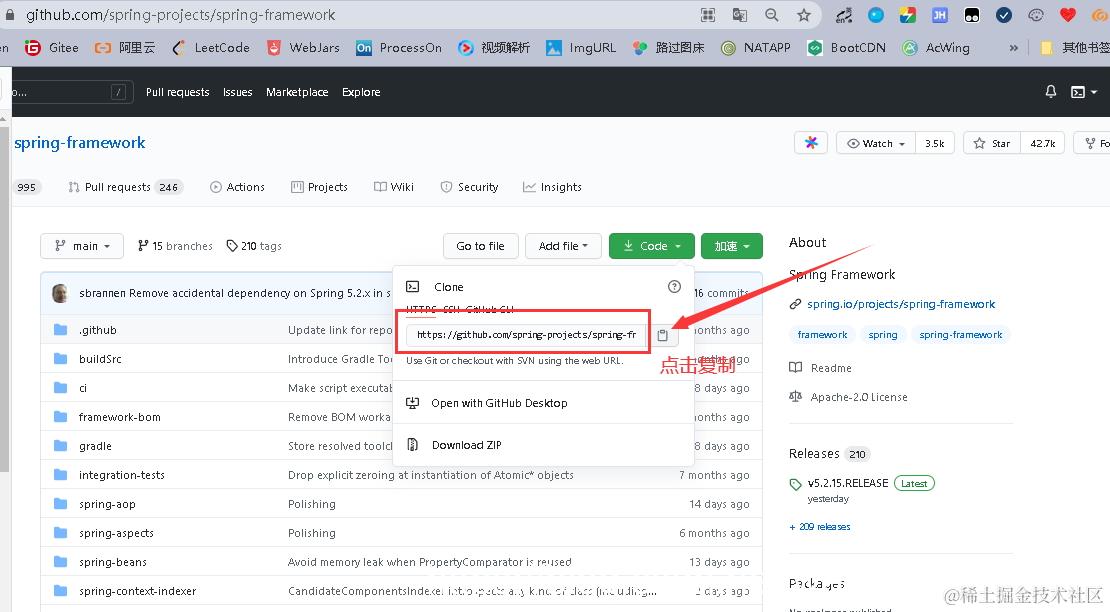Image resolution: width=1110 pixels, height=612 pixels.
Task: Switch to the Wiki tab
Action: click(394, 187)
